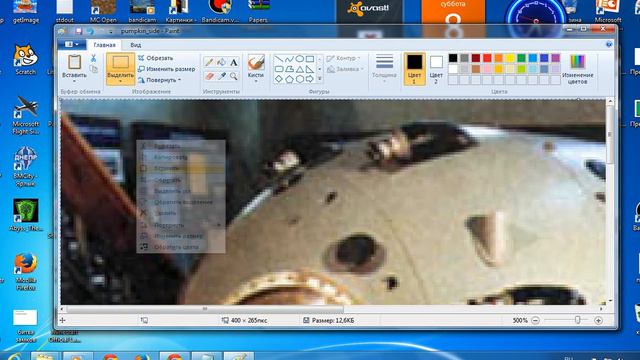Screen dimensions: 640x360
Task: Choose the Curve shape
Action: (x=289, y=59)
